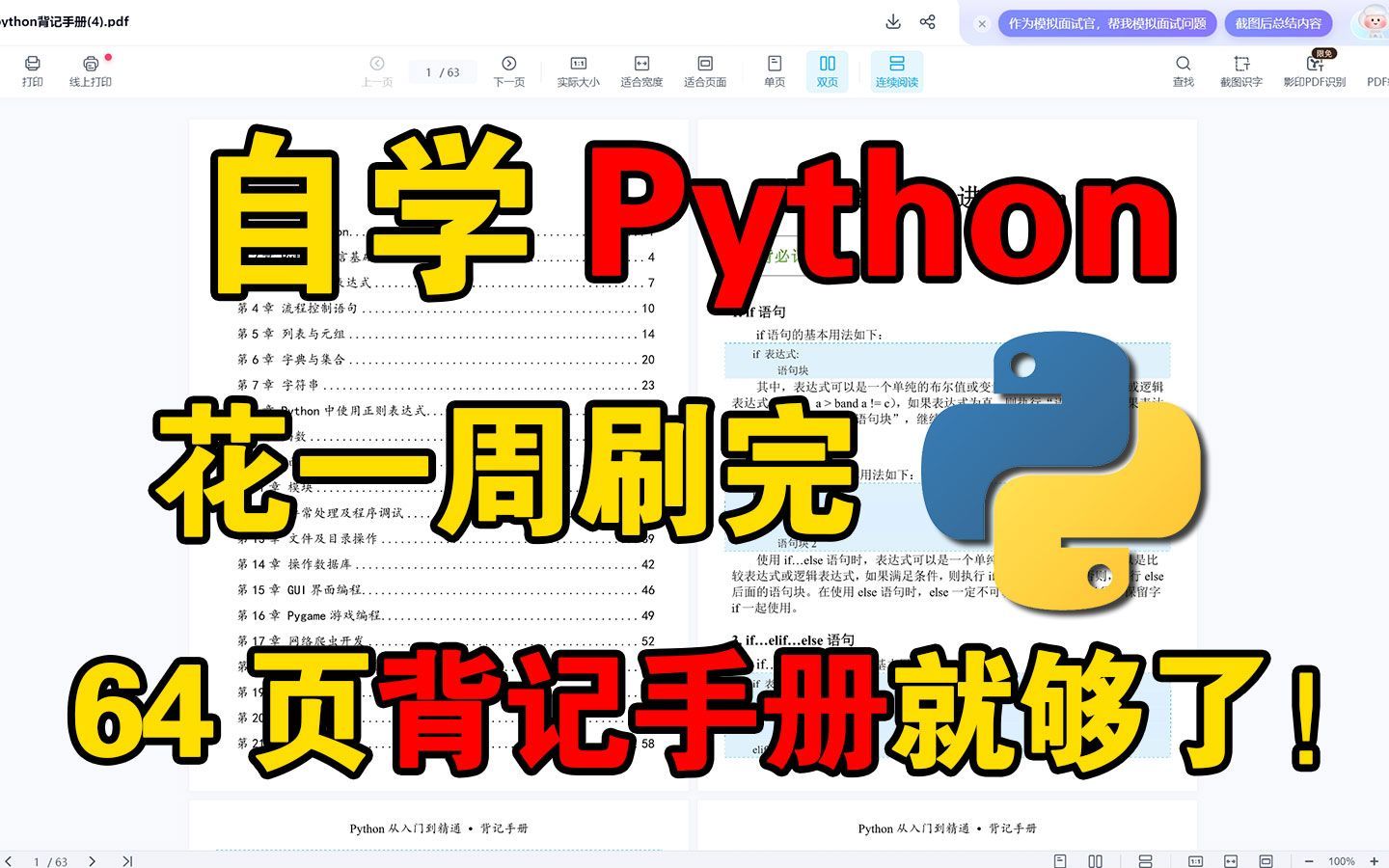Select 实际大小 actual size view

[x=577, y=70]
